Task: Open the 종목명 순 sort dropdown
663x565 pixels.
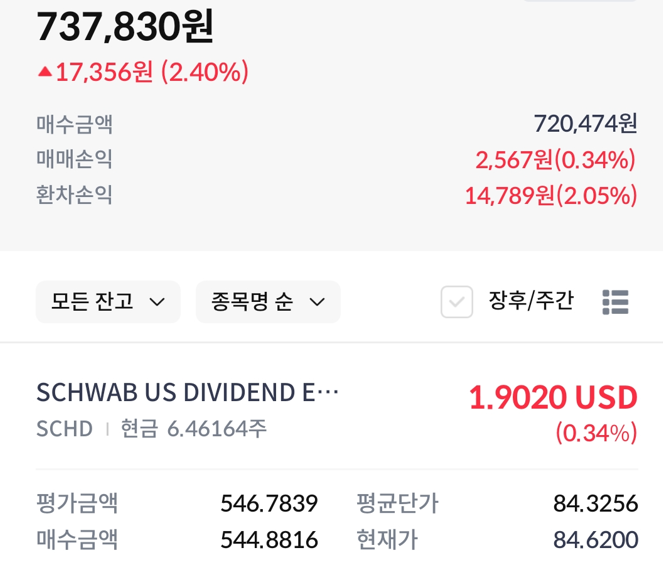Action: (268, 302)
